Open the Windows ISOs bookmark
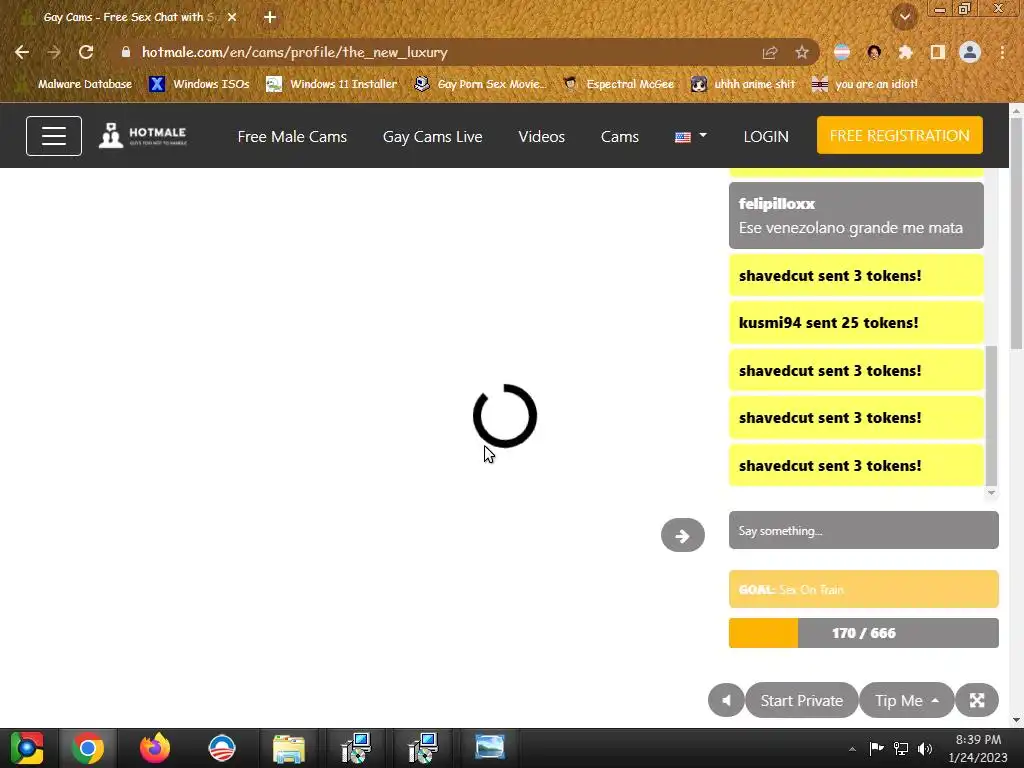The width and height of the screenshot is (1024, 768). 199,84
